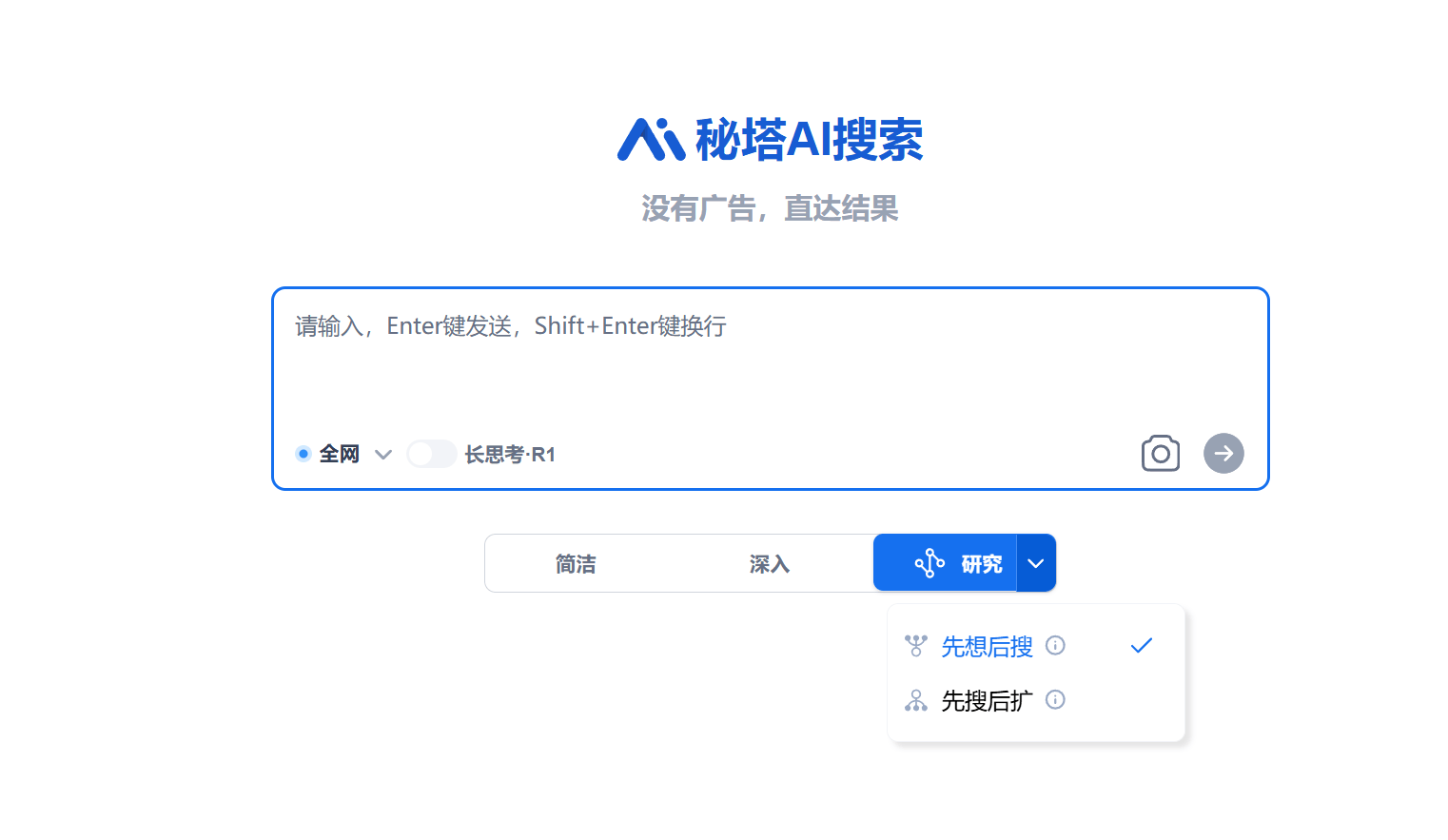Click the tree icon before 先搜后扩
This screenshot has height=840, width=1448.
915,701
